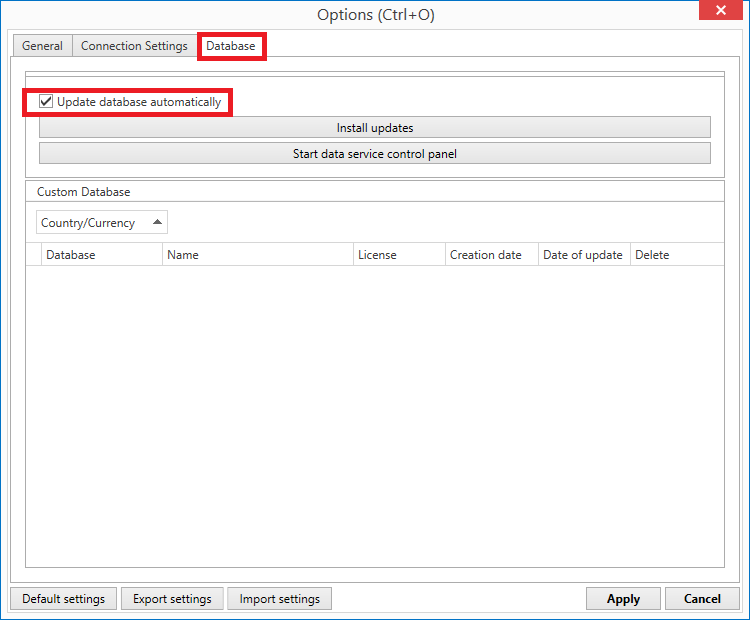Screen dimensions: 750x620
Task: Cancel the Options dialog
Action: click(702, 598)
